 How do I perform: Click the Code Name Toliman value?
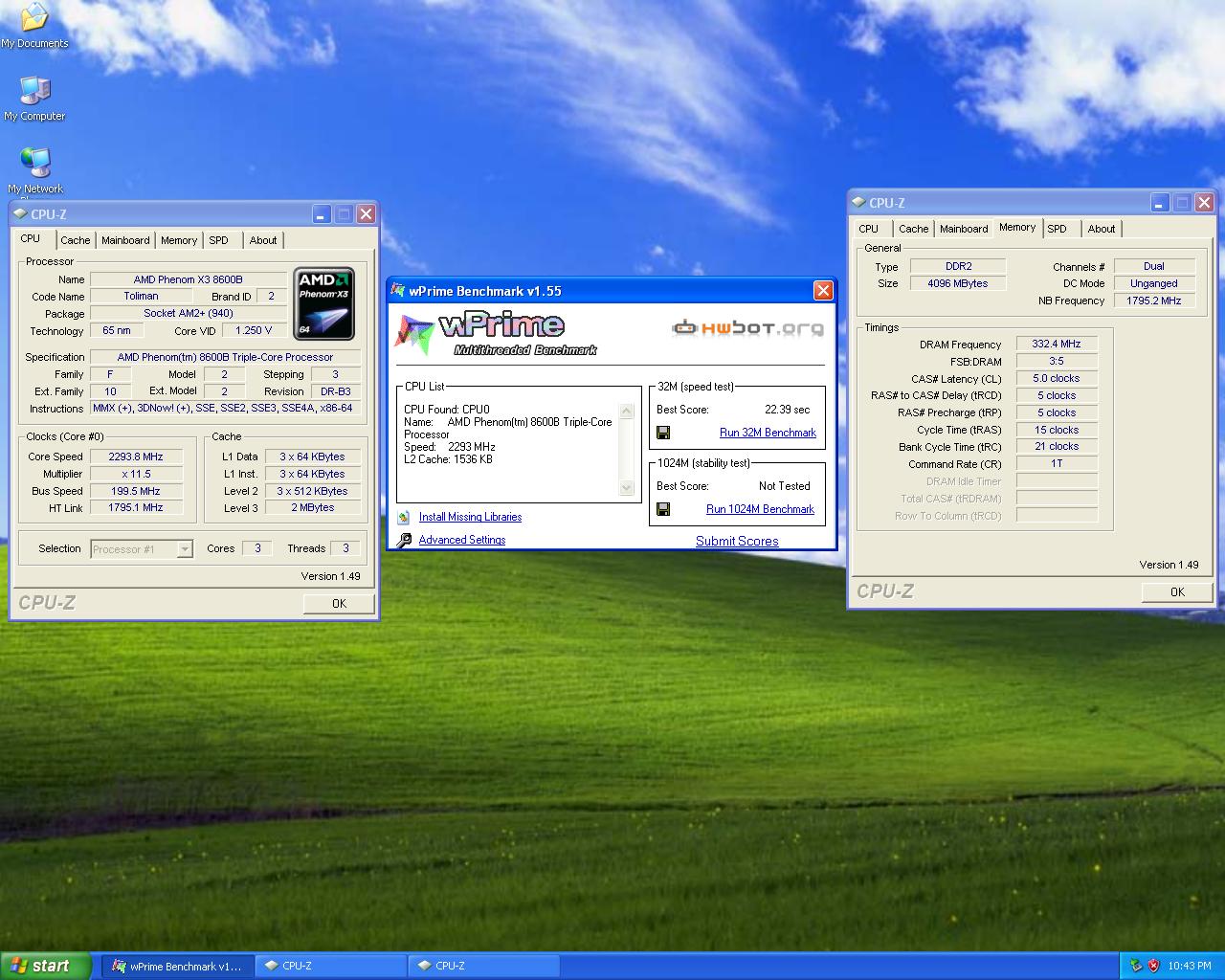[x=141, y=296]
